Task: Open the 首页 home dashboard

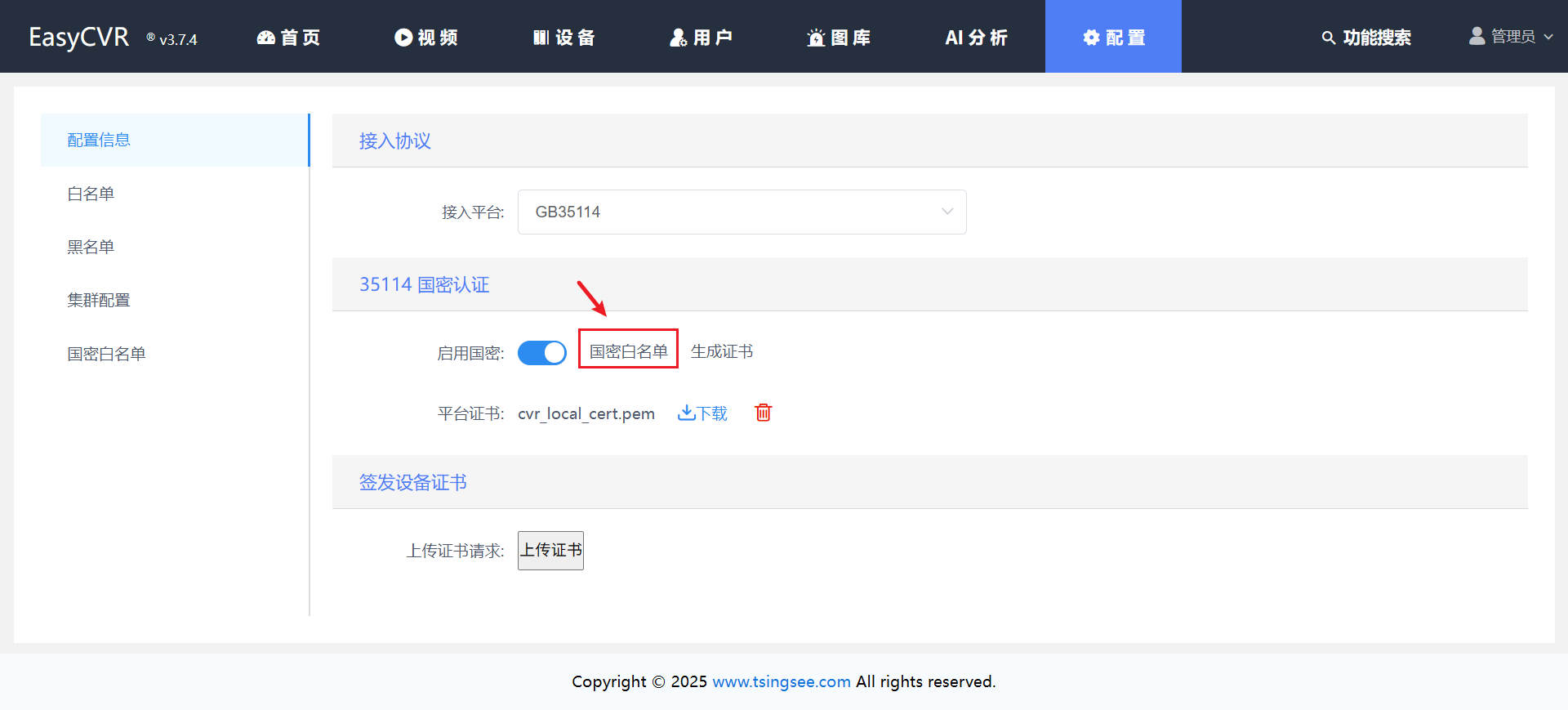Action: (x=288, y=38)
